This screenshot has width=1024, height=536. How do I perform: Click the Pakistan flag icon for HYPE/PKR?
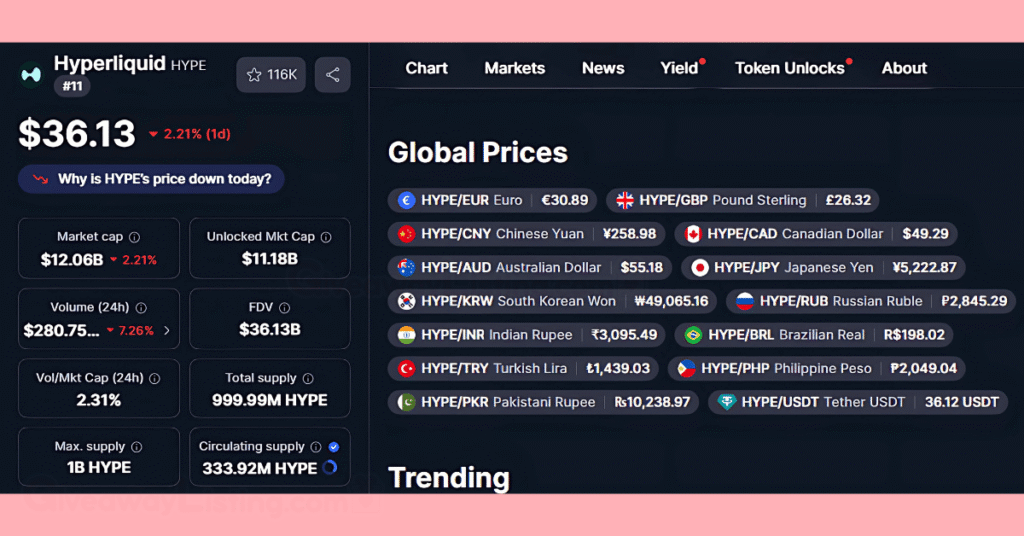[x=406, y=402]
